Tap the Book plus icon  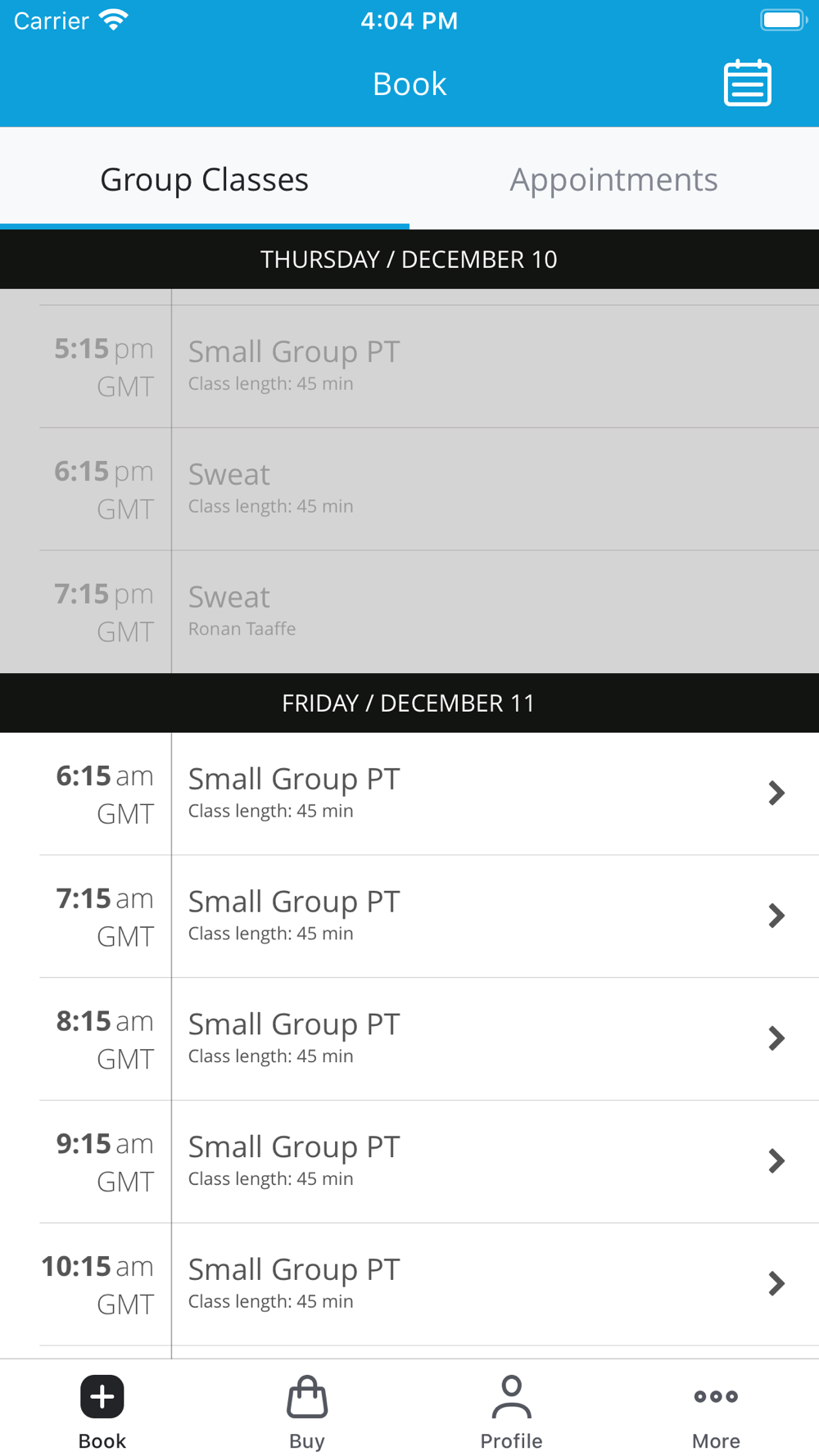click(102, 1396)
